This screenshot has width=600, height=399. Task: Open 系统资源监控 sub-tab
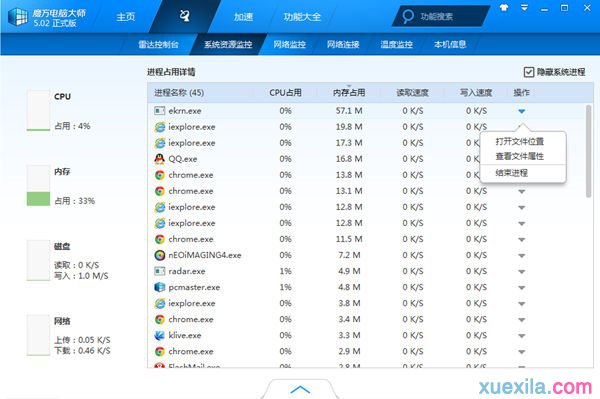click(228, 44)
